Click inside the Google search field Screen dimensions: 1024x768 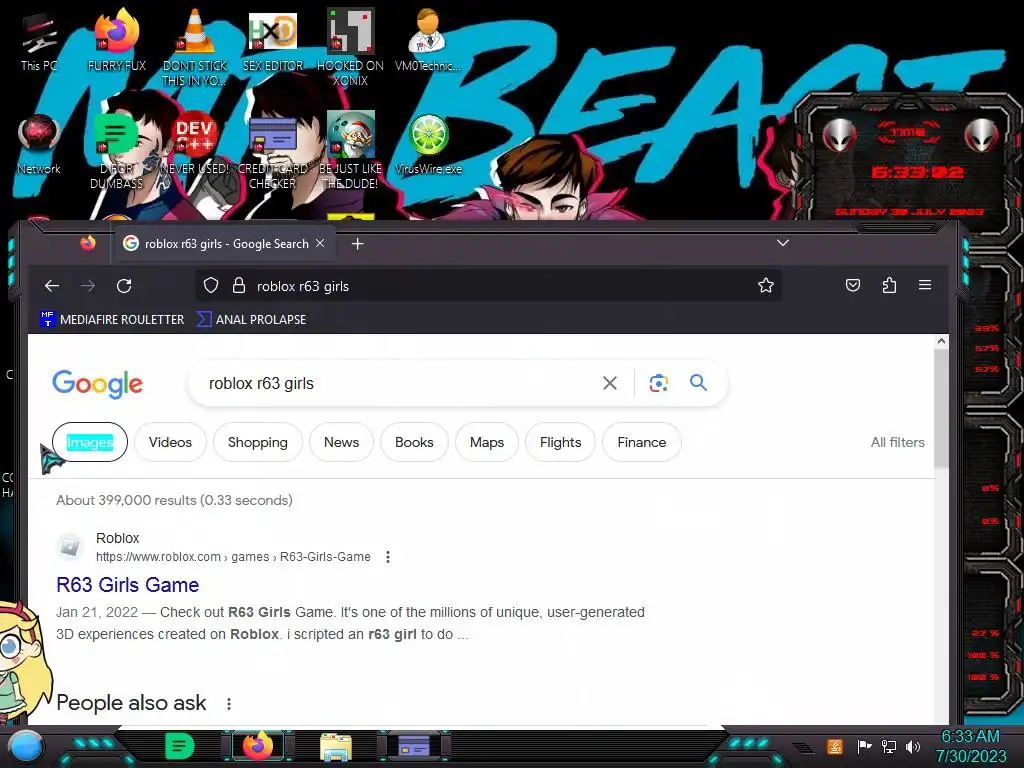point(398,383)
